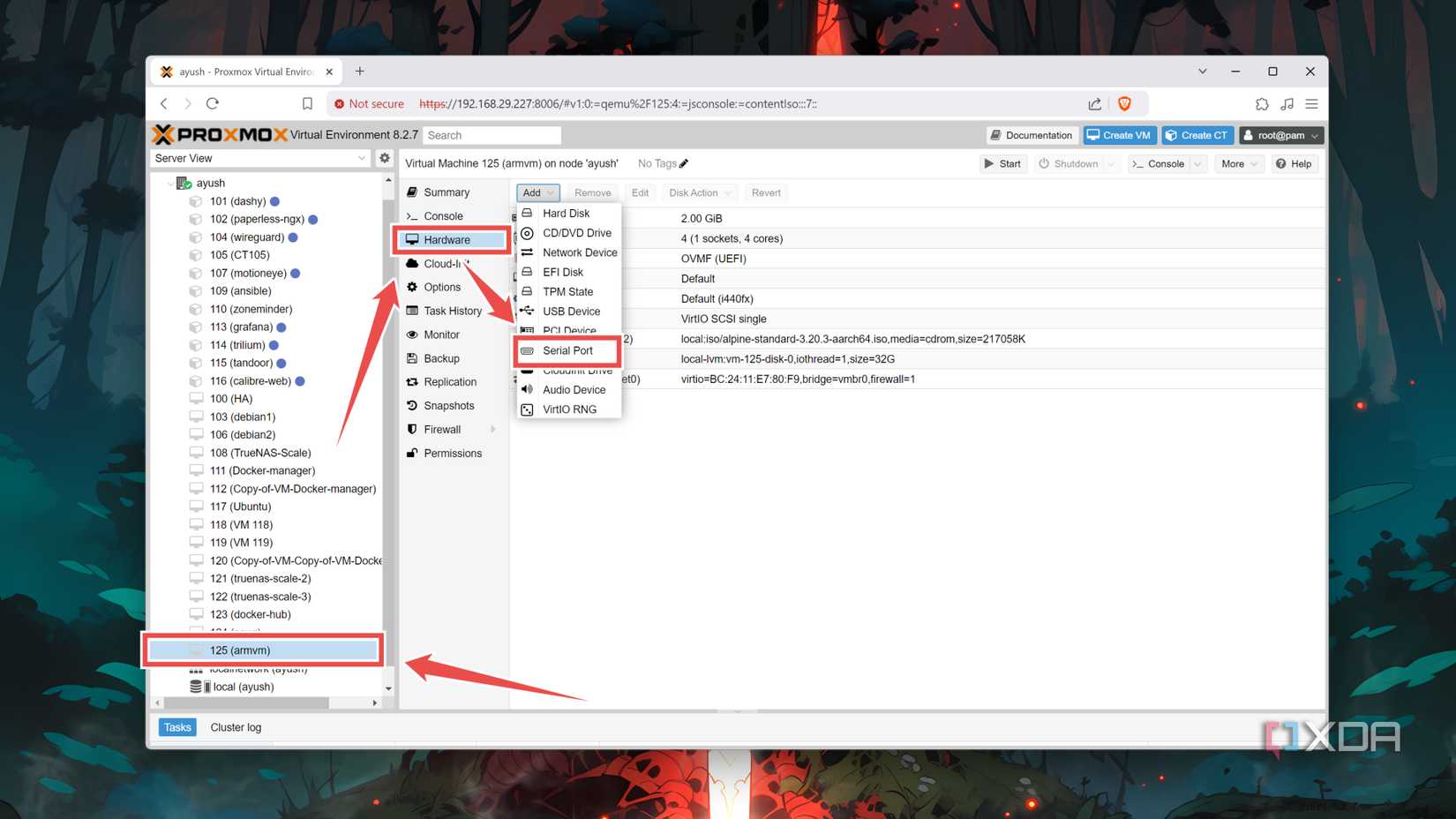
Task: Click the Proxmox search input field
Action: (492, 135)
